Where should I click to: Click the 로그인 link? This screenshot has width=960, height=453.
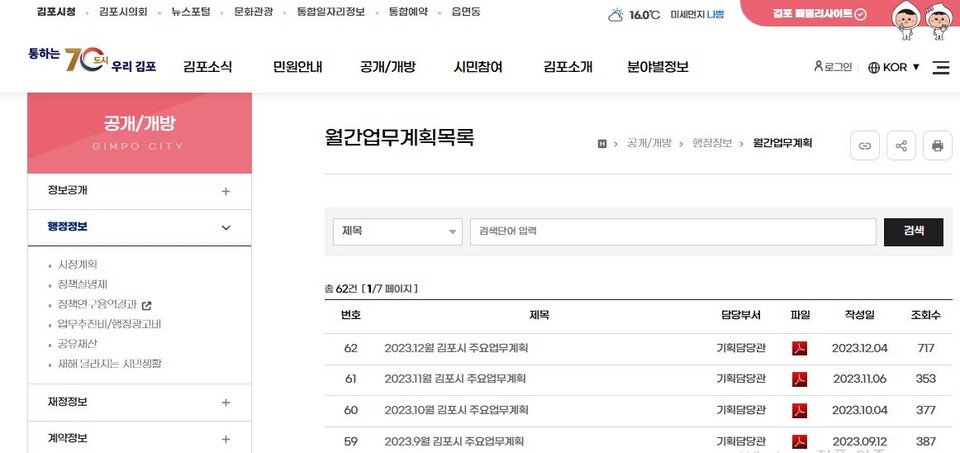tap(838, 67)
